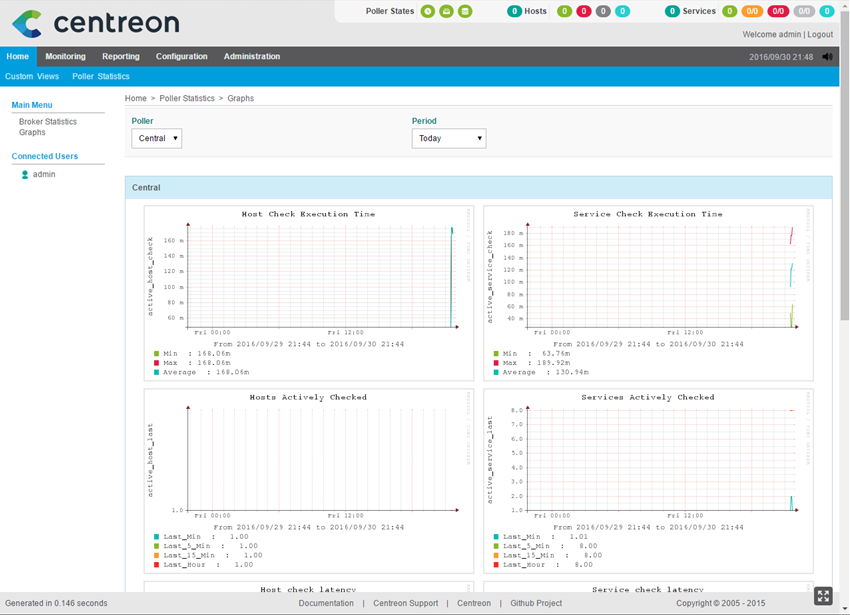Click the poller latency clock icon
The width and height of the screenshot is (850, 615).
(x=428, y=12)
